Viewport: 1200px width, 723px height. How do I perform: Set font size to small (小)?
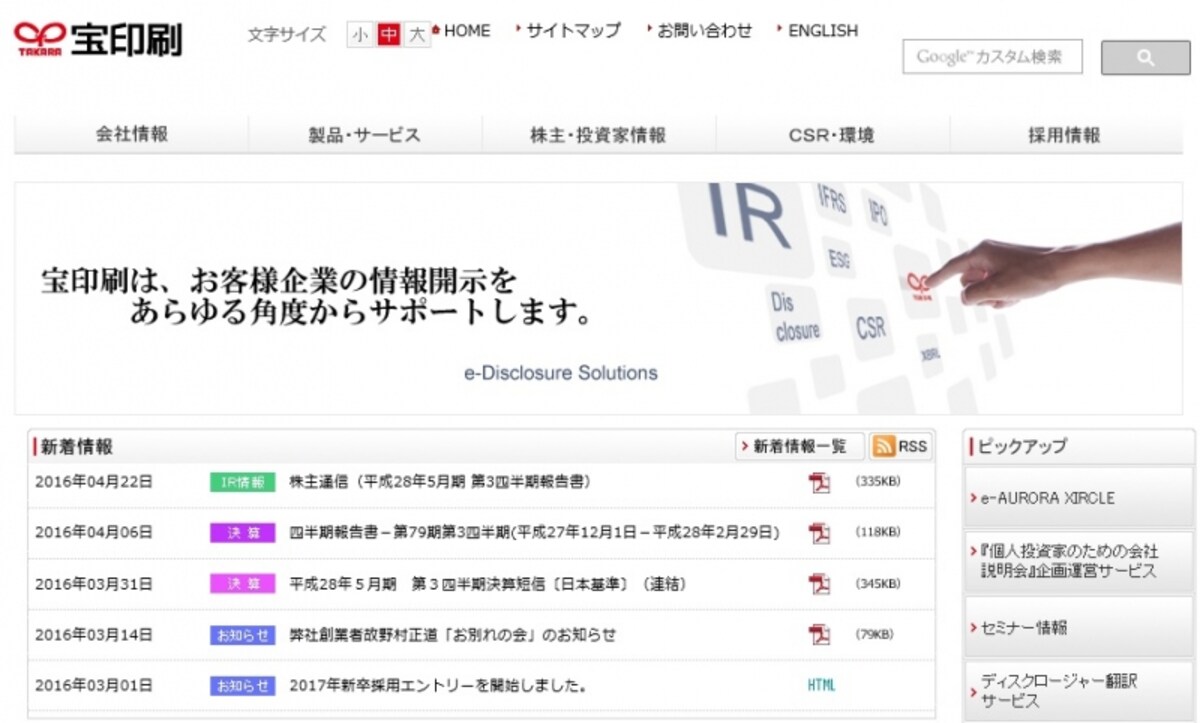coord(360,35)
